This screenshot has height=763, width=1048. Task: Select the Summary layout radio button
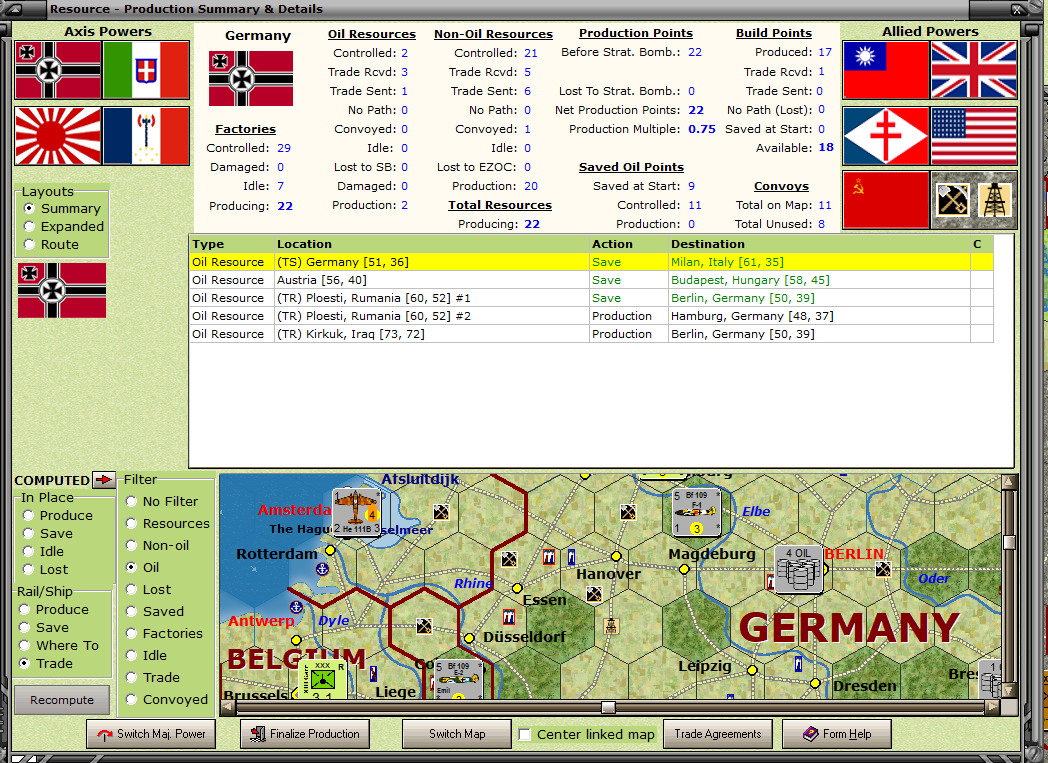[x=29, y=208]
